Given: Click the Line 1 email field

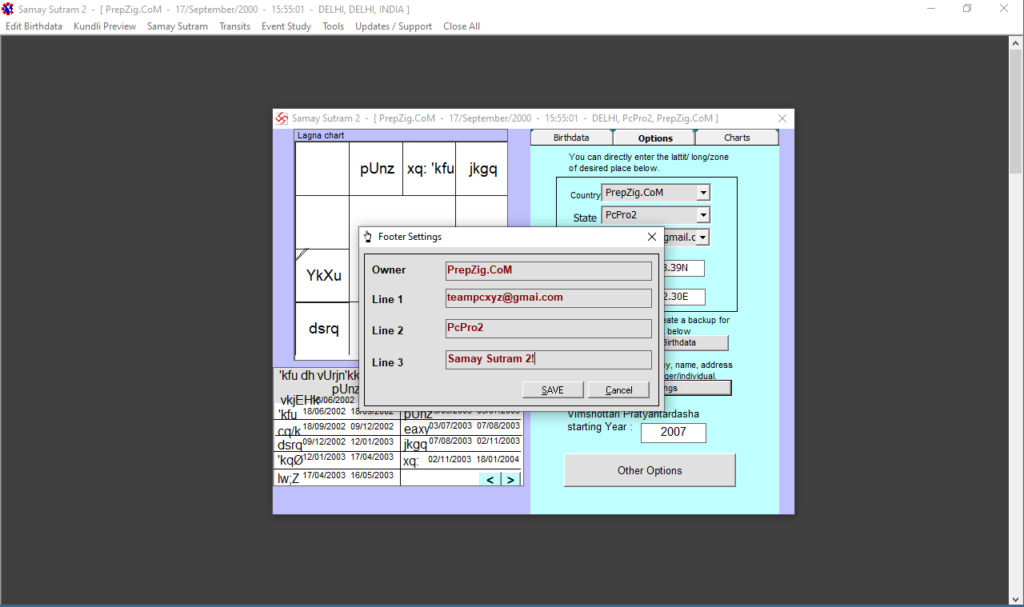Looking at the screenshot, I should (548, 298).
